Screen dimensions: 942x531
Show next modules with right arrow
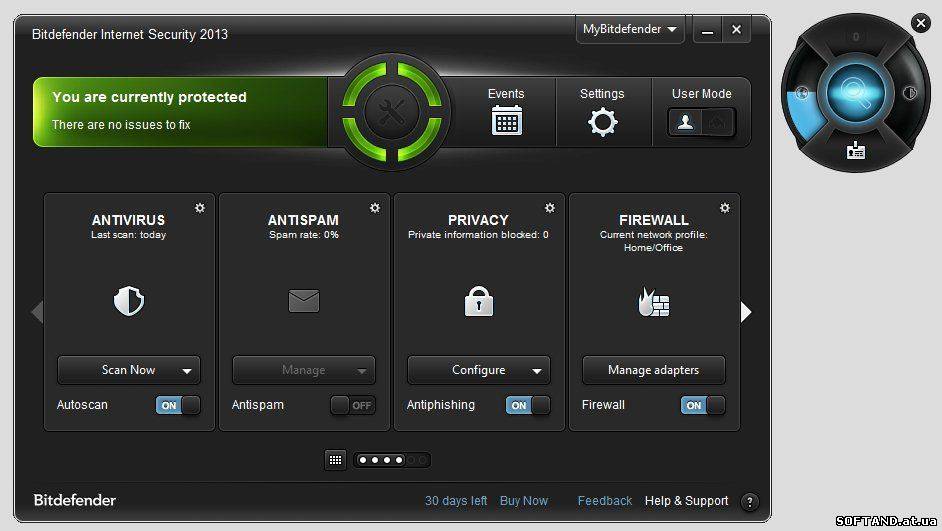[x=746, y=312]
